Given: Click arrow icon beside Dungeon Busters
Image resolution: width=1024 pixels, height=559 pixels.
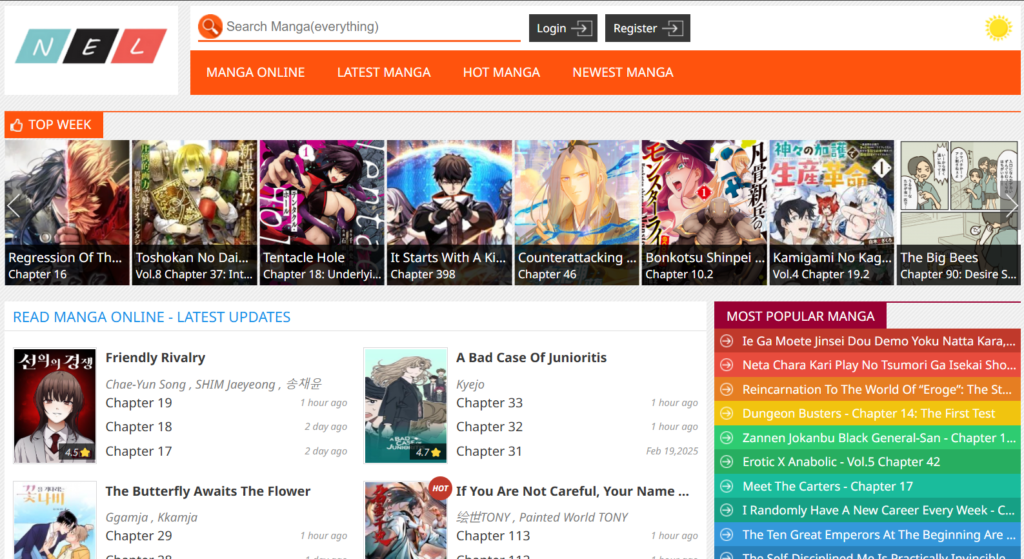Looking at the screenshot, I should (726, 413).
